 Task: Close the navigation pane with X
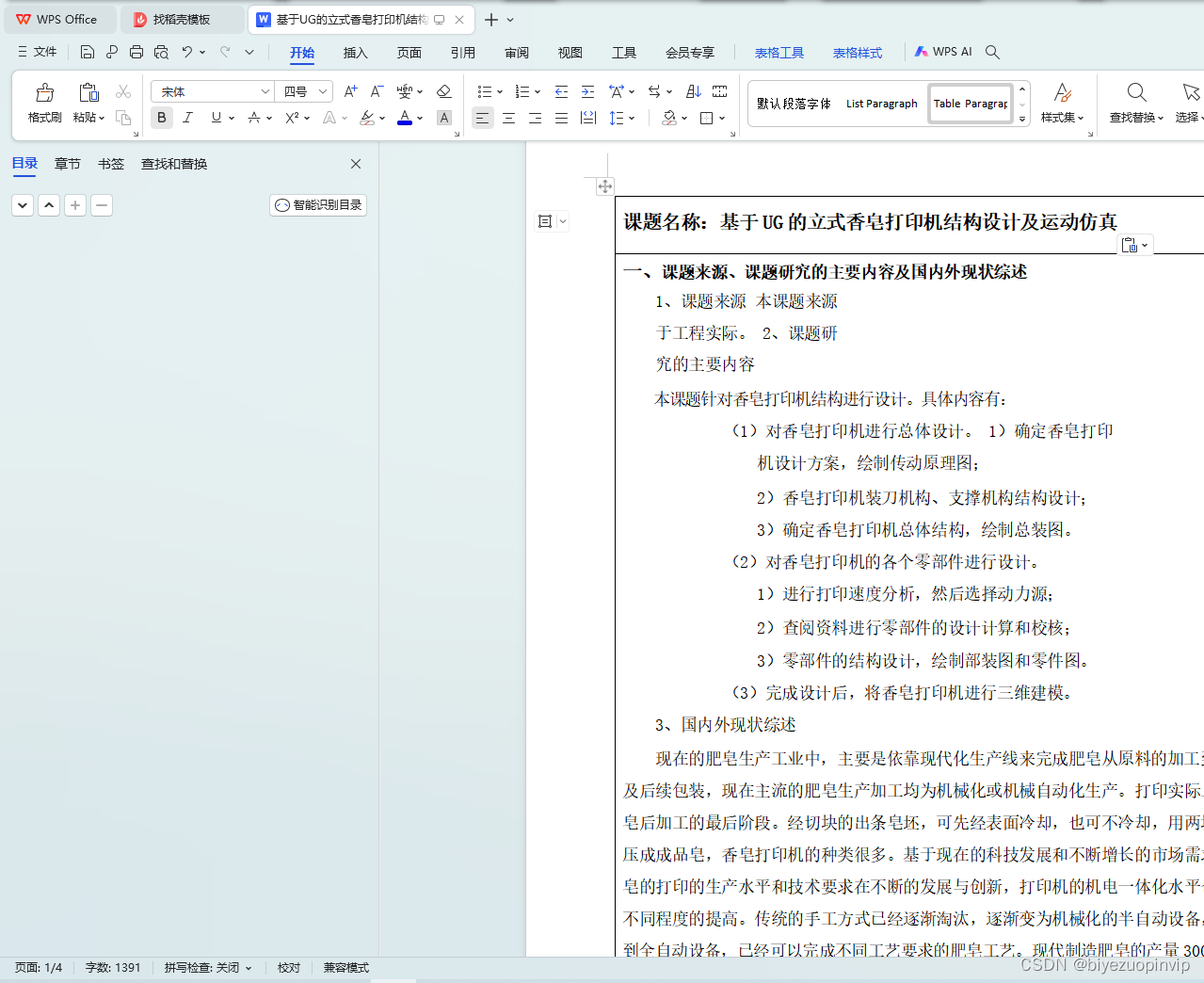point(356,164)
